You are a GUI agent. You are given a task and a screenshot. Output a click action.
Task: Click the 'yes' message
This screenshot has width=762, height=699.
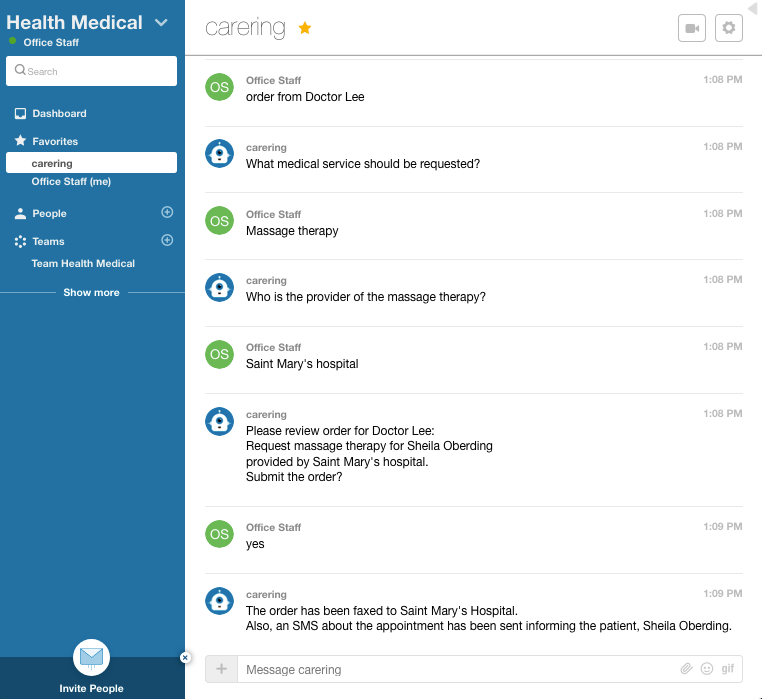pyautogui.click(x=255, y=544)
